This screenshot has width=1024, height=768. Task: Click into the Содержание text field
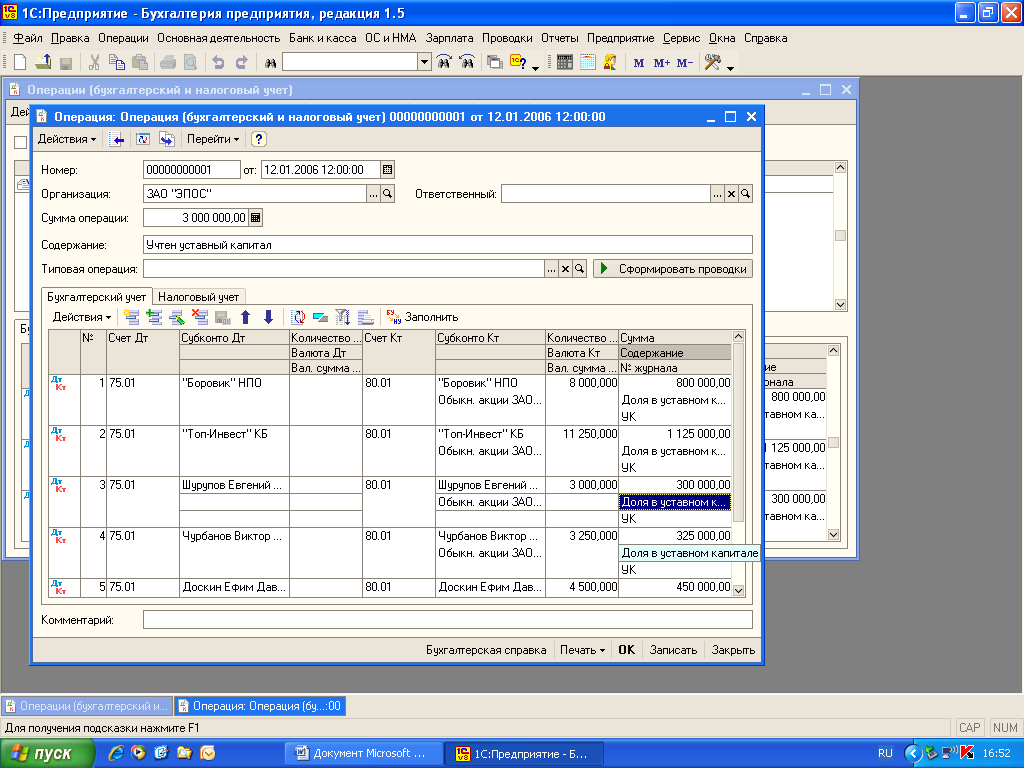coord(447,245)
